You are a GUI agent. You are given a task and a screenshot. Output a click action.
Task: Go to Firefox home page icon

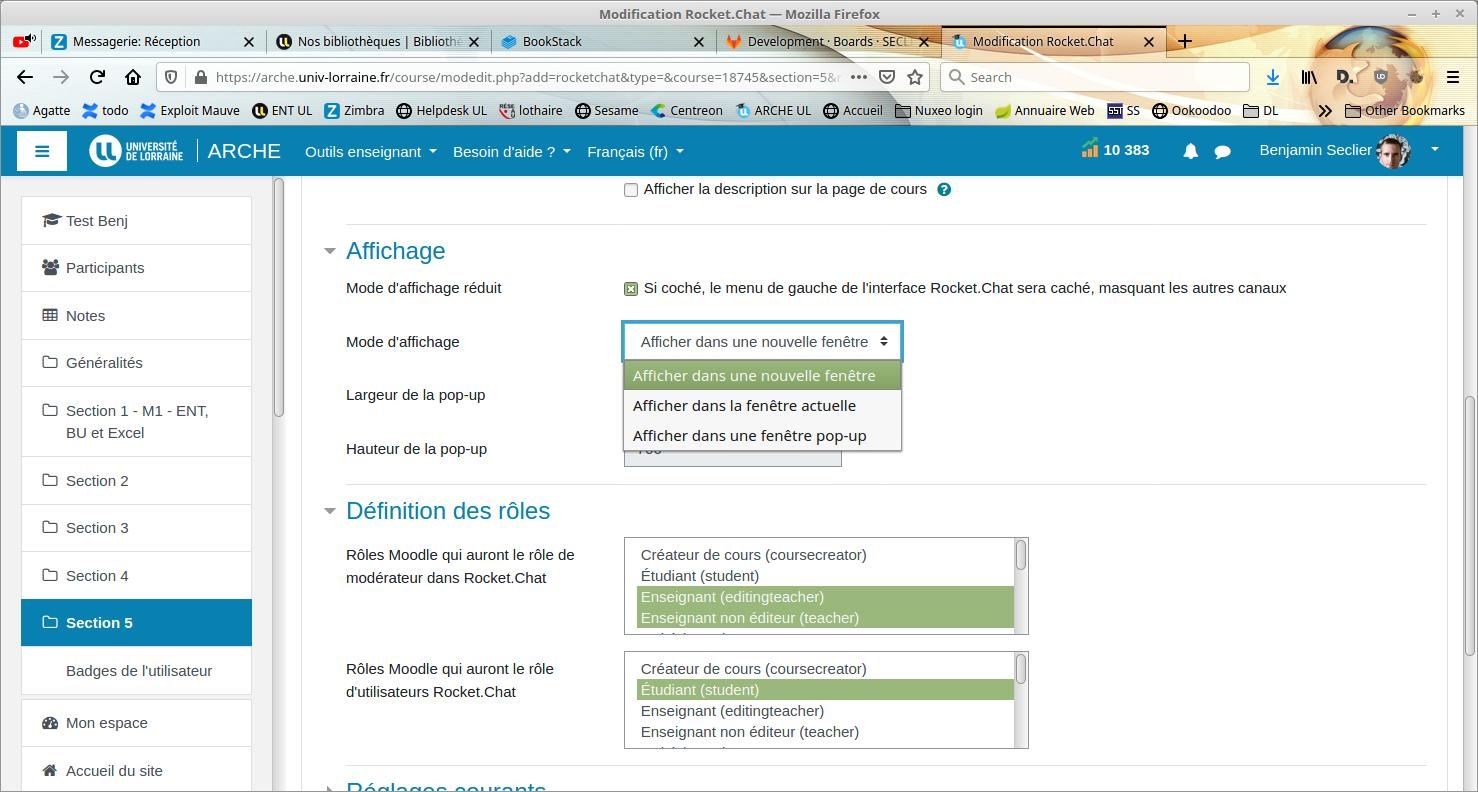pyautogui.click(x=133, y=77)
